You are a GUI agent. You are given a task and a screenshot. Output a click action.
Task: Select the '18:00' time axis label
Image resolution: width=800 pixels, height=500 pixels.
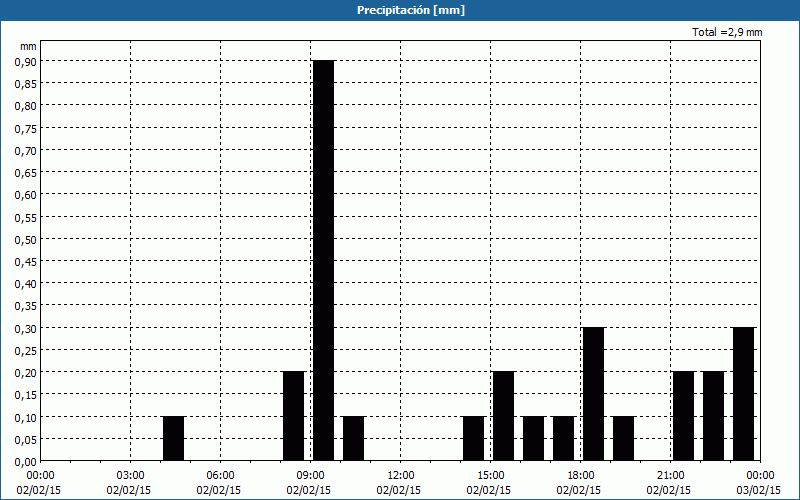pyautogui.click(x=581, y=476)
